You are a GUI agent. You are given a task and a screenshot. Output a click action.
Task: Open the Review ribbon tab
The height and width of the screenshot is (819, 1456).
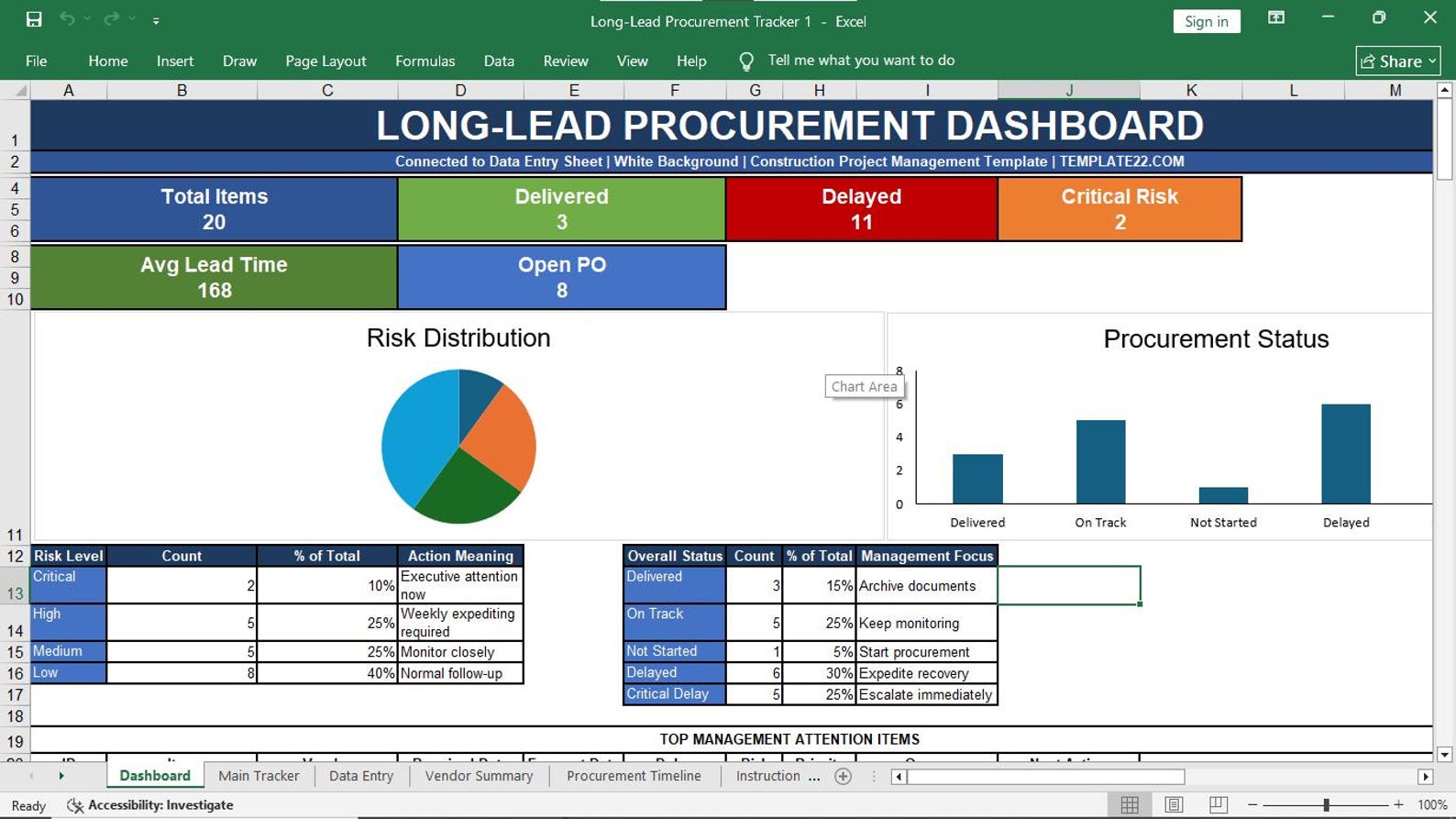[x=566, y=61]
